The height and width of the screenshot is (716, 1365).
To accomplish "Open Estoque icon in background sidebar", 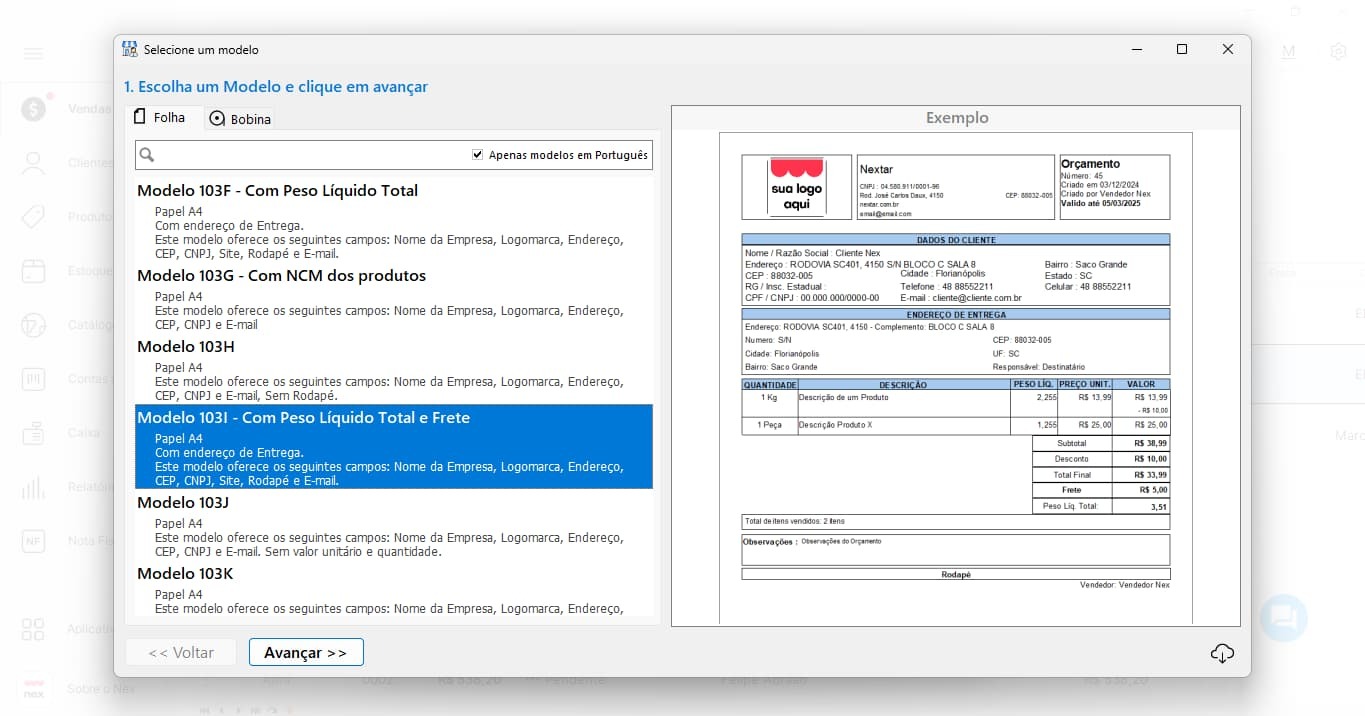I will 33,271.
